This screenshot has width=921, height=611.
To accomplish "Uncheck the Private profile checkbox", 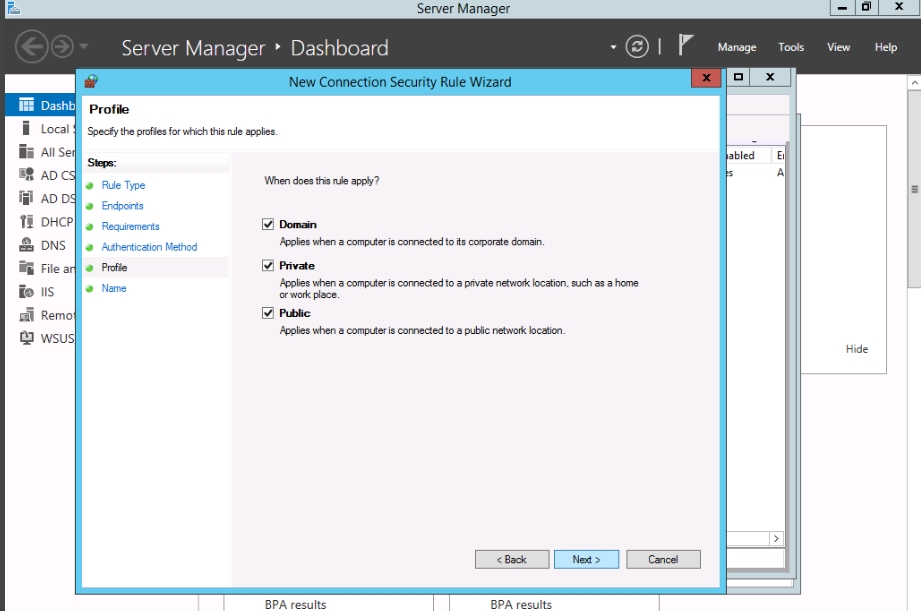I will (268, 266).
